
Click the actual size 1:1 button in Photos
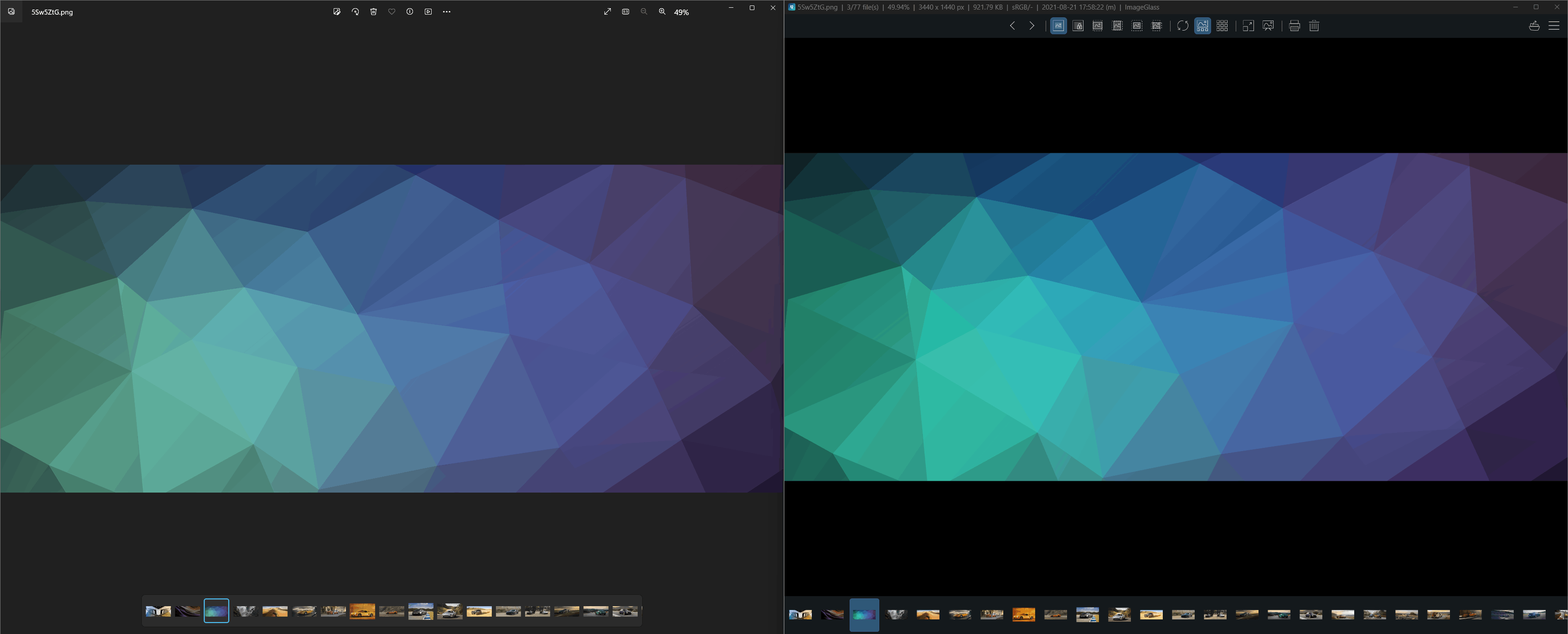pos(626,11)
